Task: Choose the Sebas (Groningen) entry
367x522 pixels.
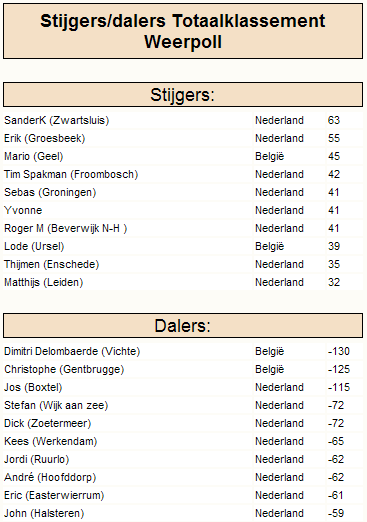Action: [x=50, y=192]
